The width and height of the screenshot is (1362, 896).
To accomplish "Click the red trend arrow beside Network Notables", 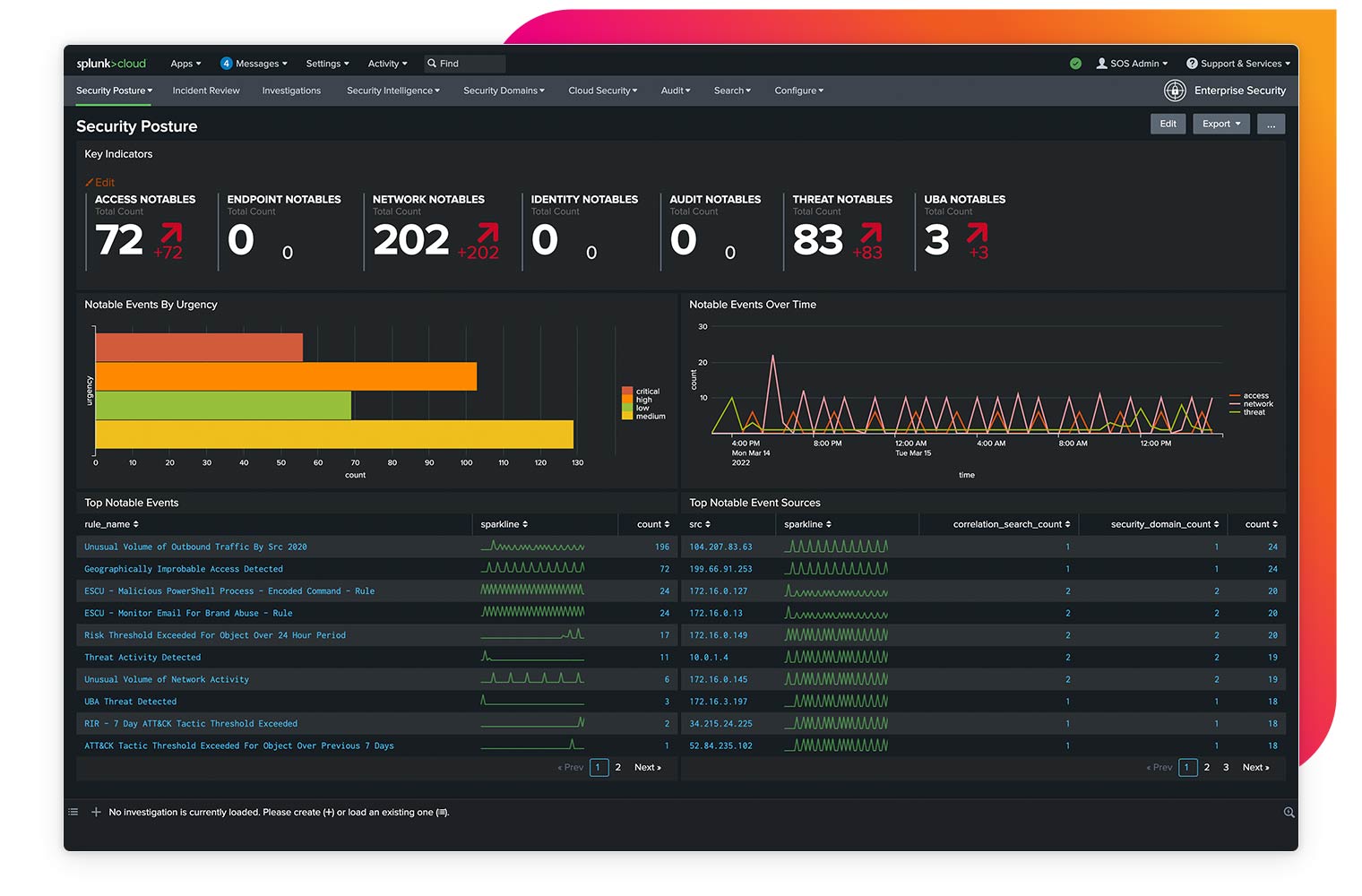I will point(488,234).
